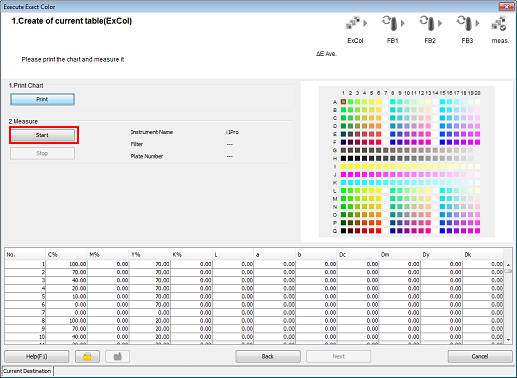Image resolution: width=517 pixels, height=378 pixels.
Task: Click the C% column header
Action: (66, 254)
